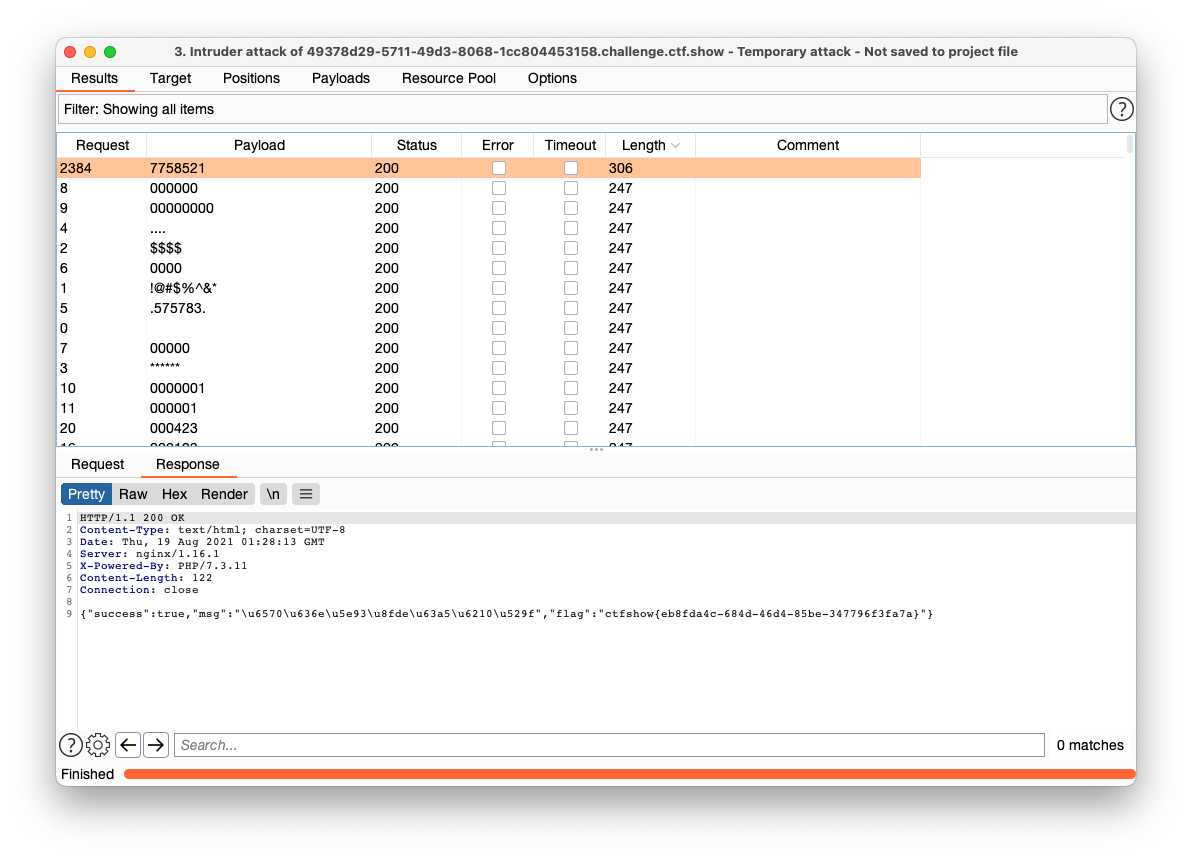Viewport: 1192px width, 860px height.
Task: Sort results by Status column header
Action: (x=416, y=145)
